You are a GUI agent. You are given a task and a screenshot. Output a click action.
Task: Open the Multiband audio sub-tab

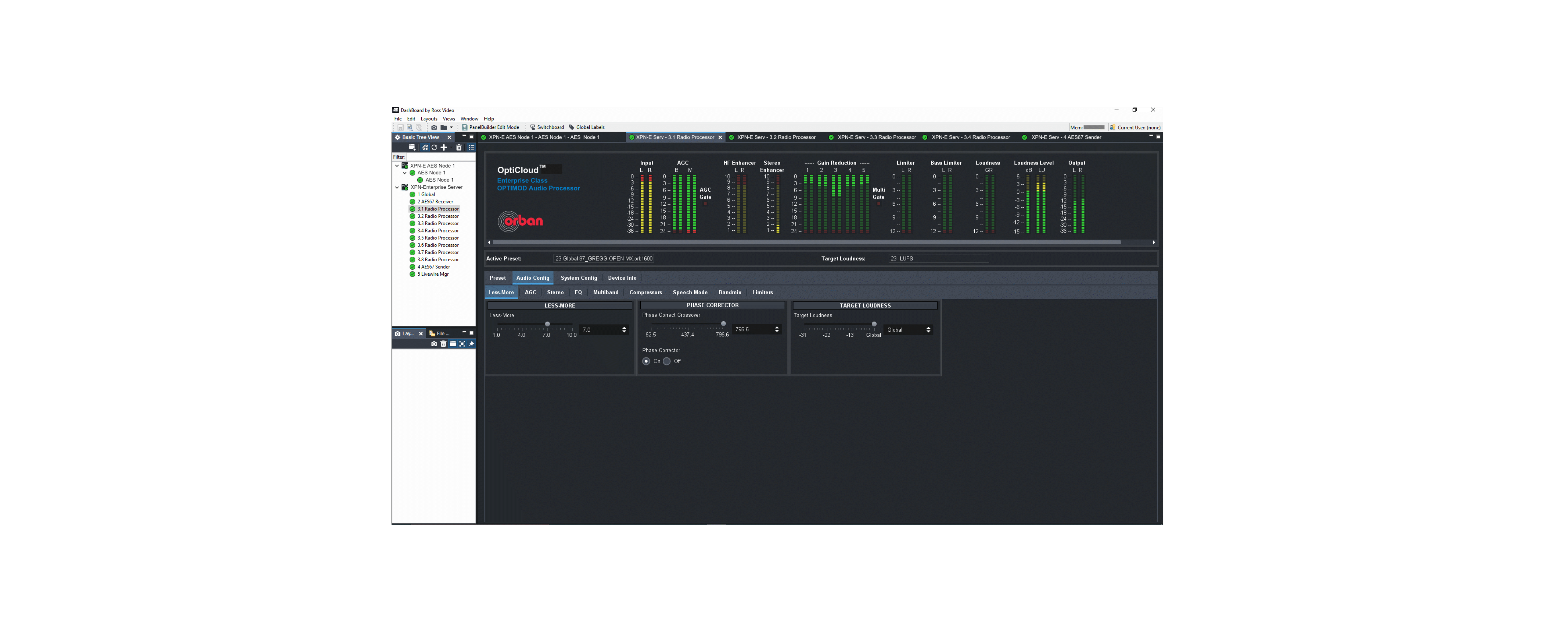pos(605,292)
